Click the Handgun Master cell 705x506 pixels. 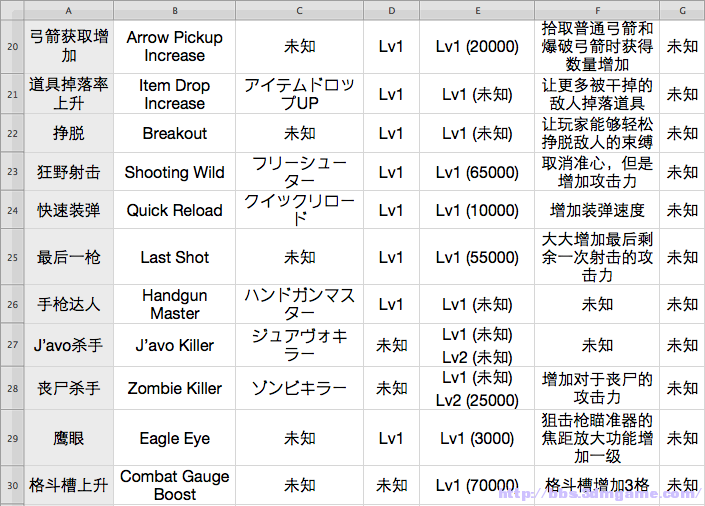(x=174, y=304)
